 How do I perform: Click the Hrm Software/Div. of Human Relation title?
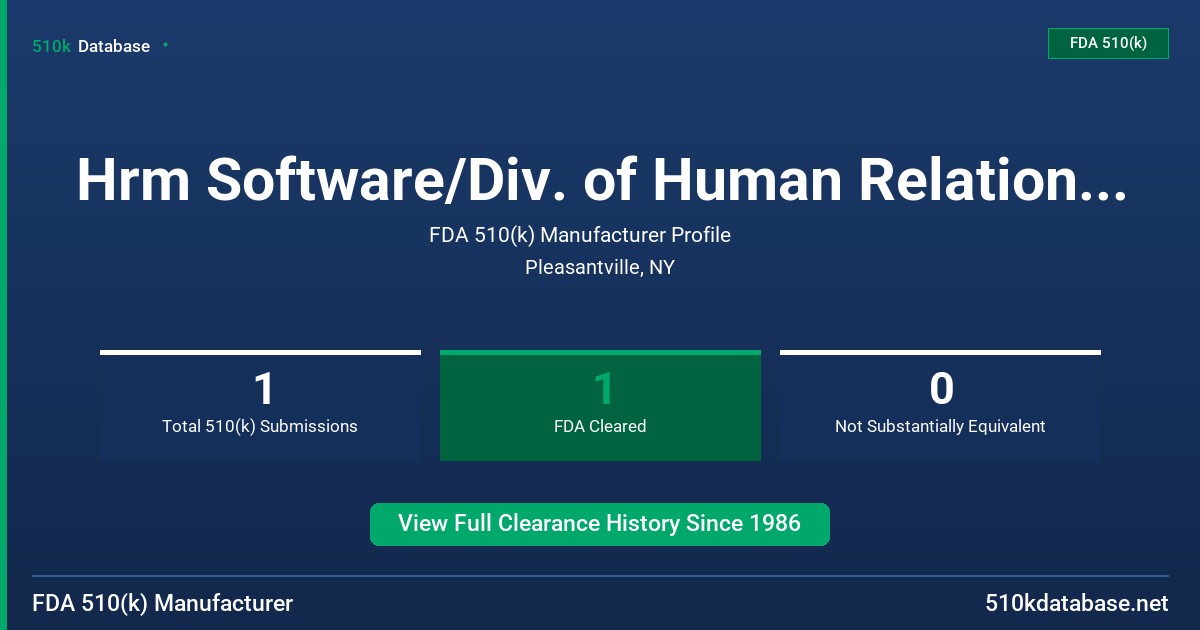click(x=600, y=180)
